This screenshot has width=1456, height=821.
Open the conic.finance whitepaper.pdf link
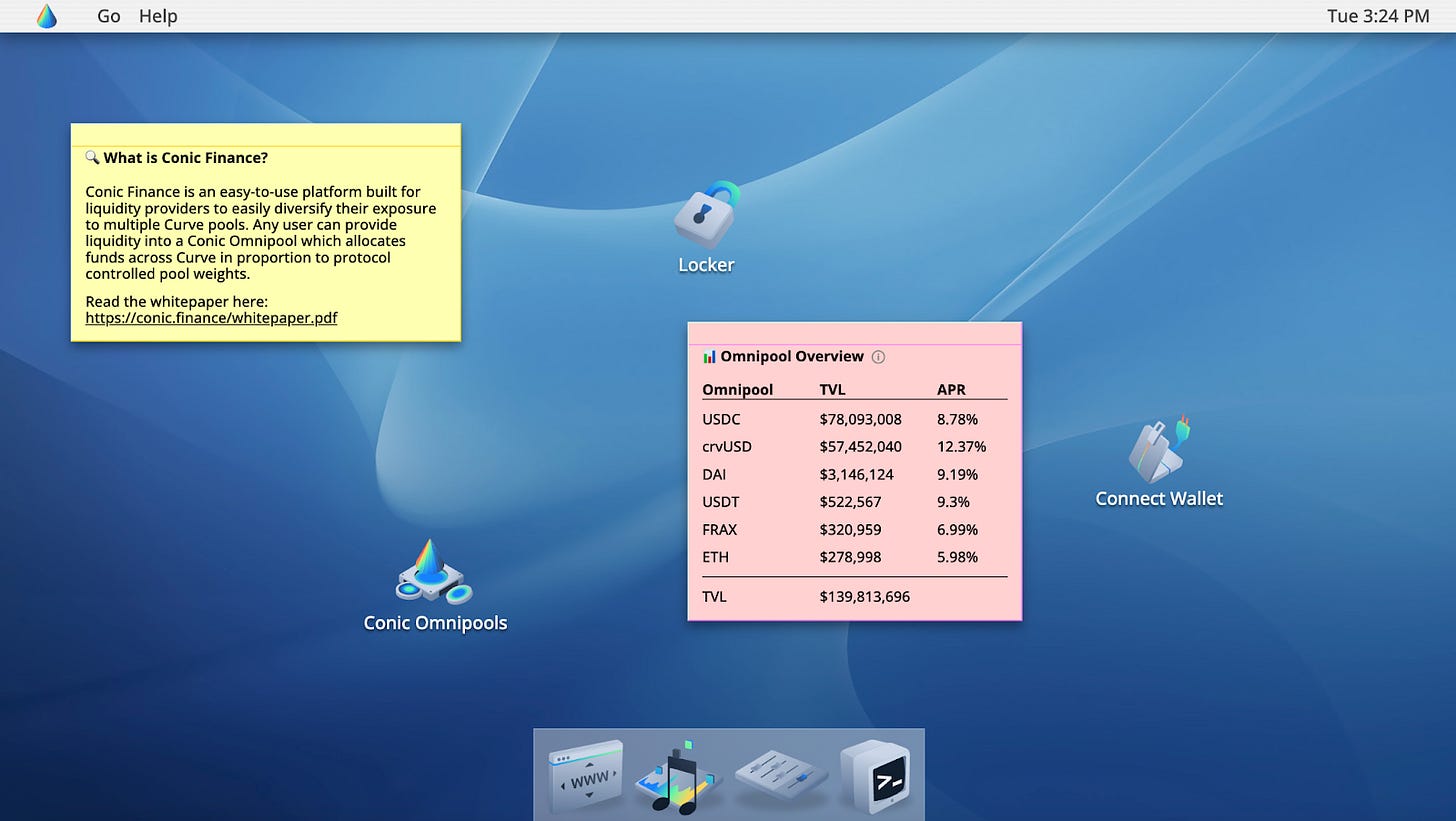[211, 318]
